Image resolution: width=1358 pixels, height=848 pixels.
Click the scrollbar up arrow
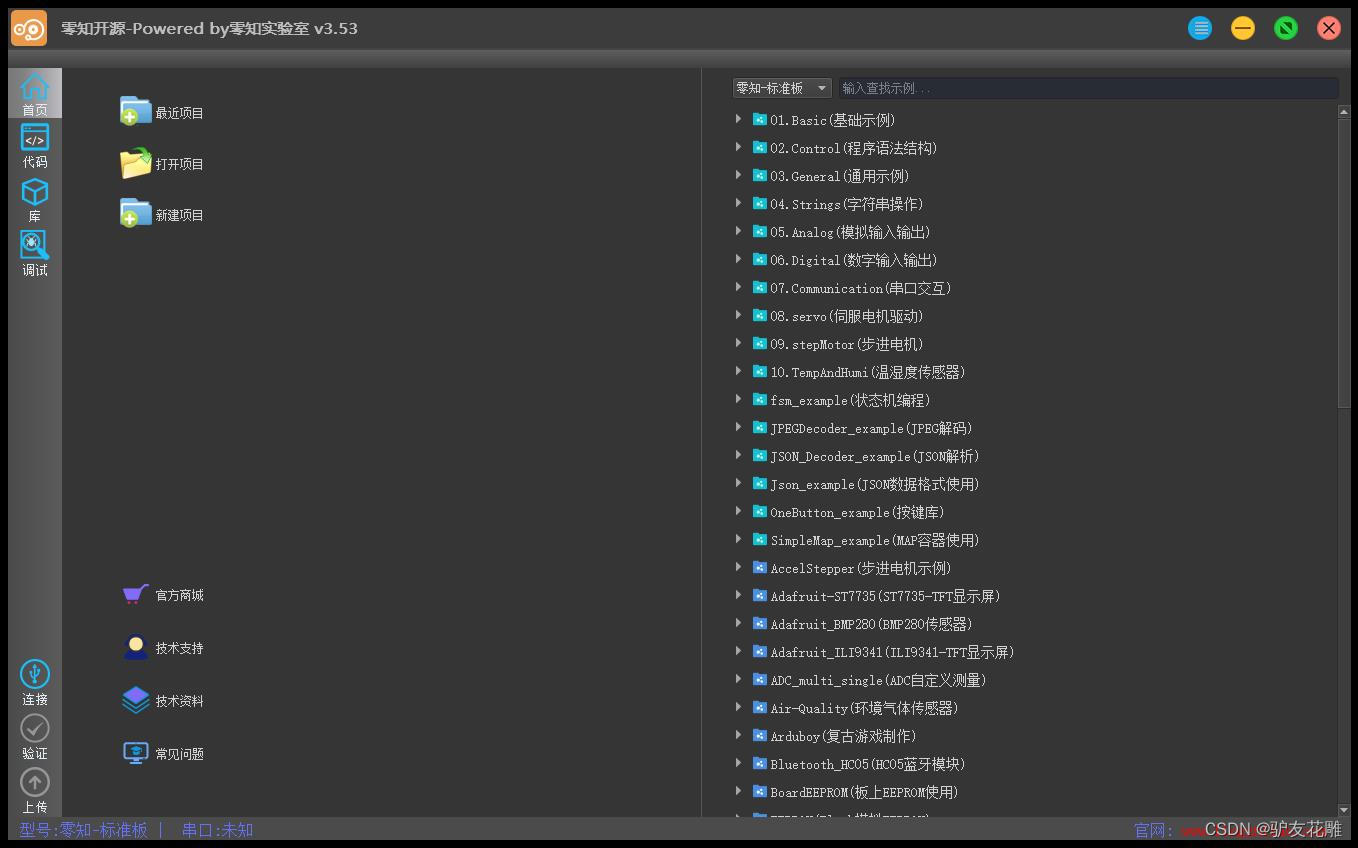point(1344,112)
